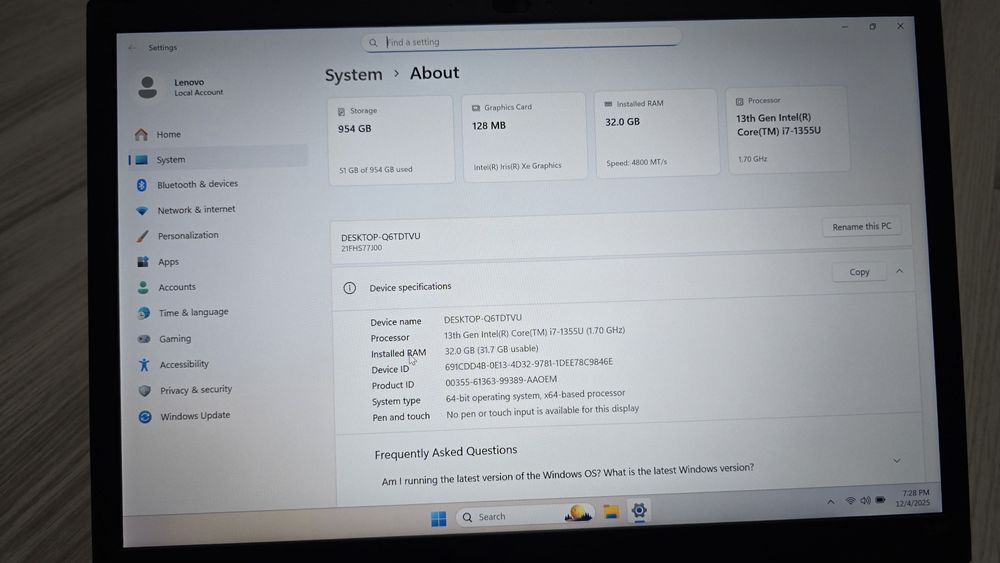Focus the Find a setting search box
The height and width of the screenshot is (563, 1000).
coord(521,41)
